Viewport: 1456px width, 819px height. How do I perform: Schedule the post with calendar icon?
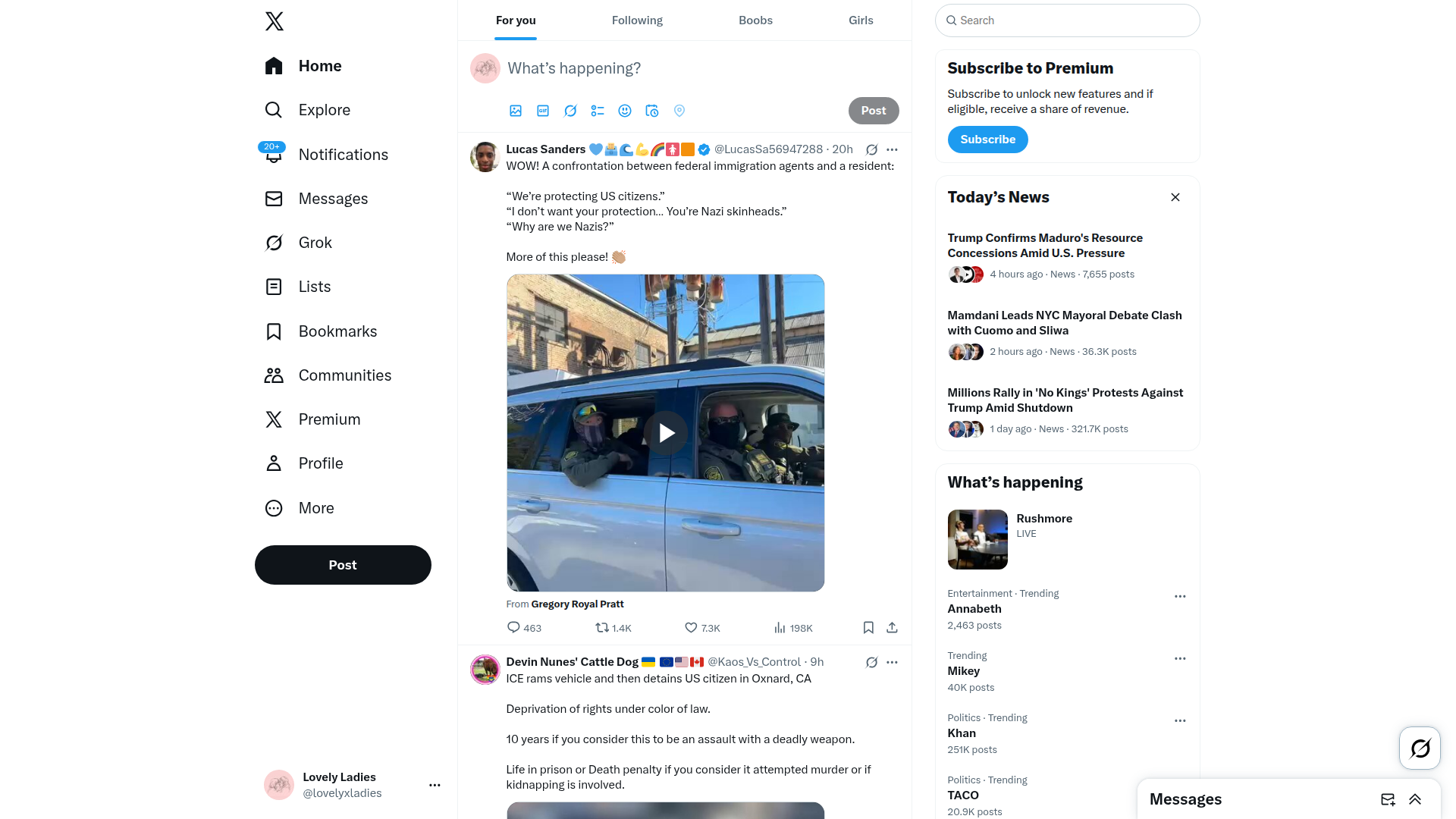click(652, 111)
